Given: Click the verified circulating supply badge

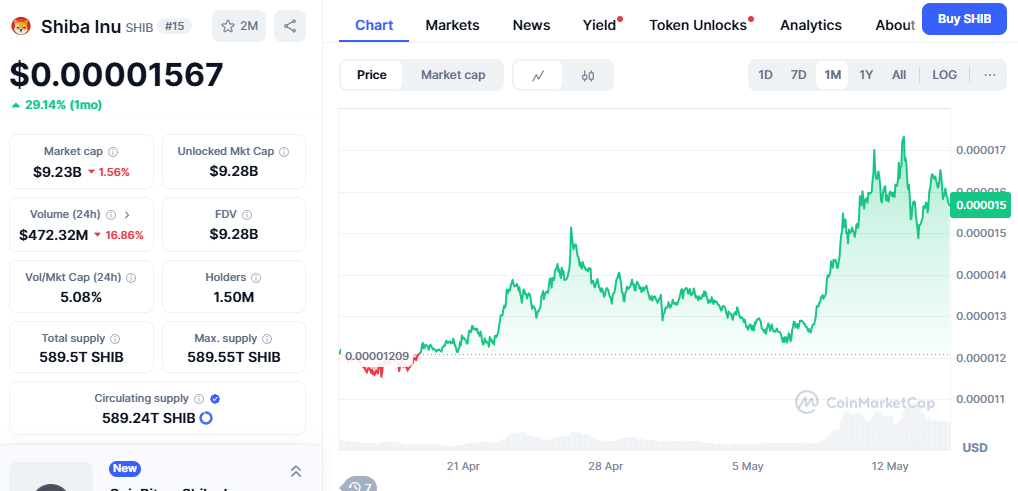Looking at the screenshot, I should click(216, 399).
